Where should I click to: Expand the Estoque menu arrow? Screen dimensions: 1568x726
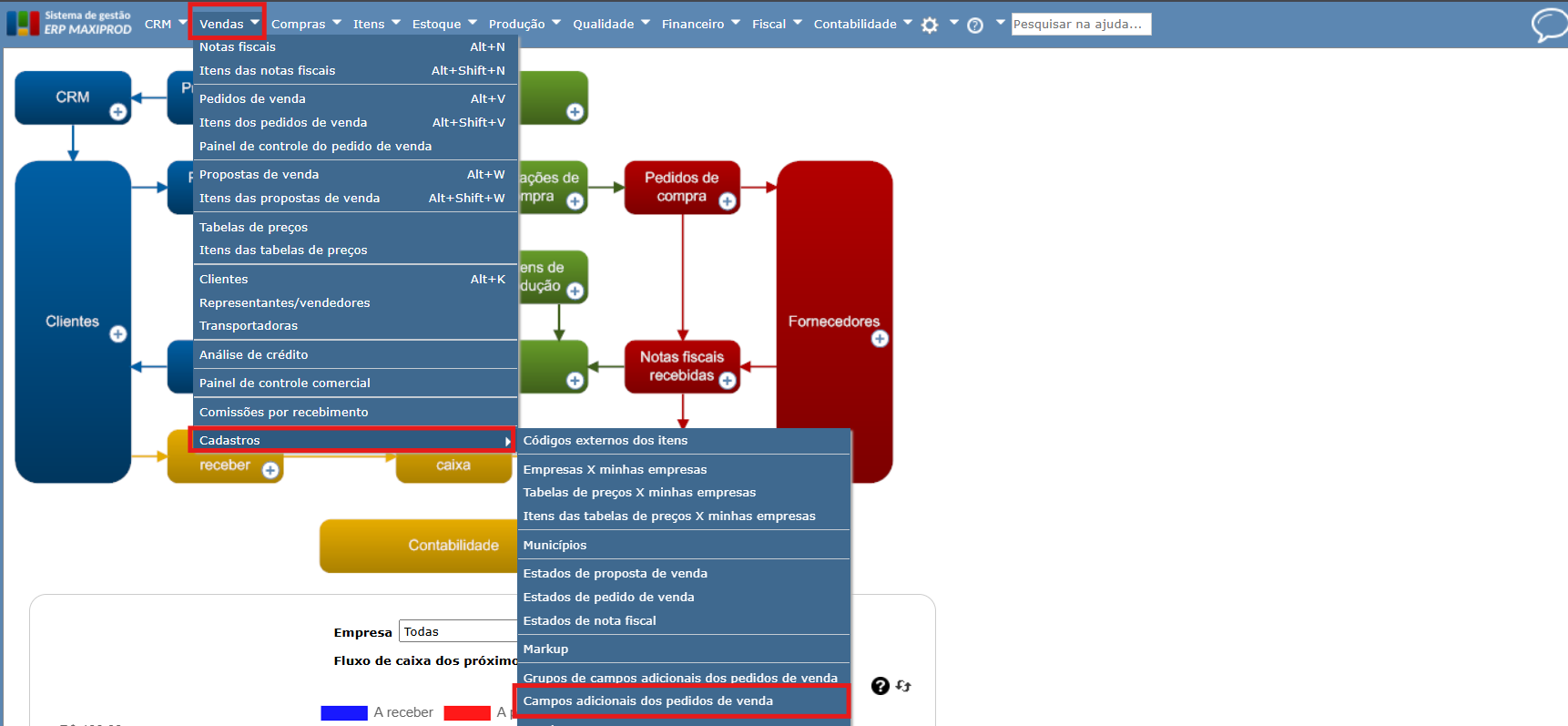473,23
